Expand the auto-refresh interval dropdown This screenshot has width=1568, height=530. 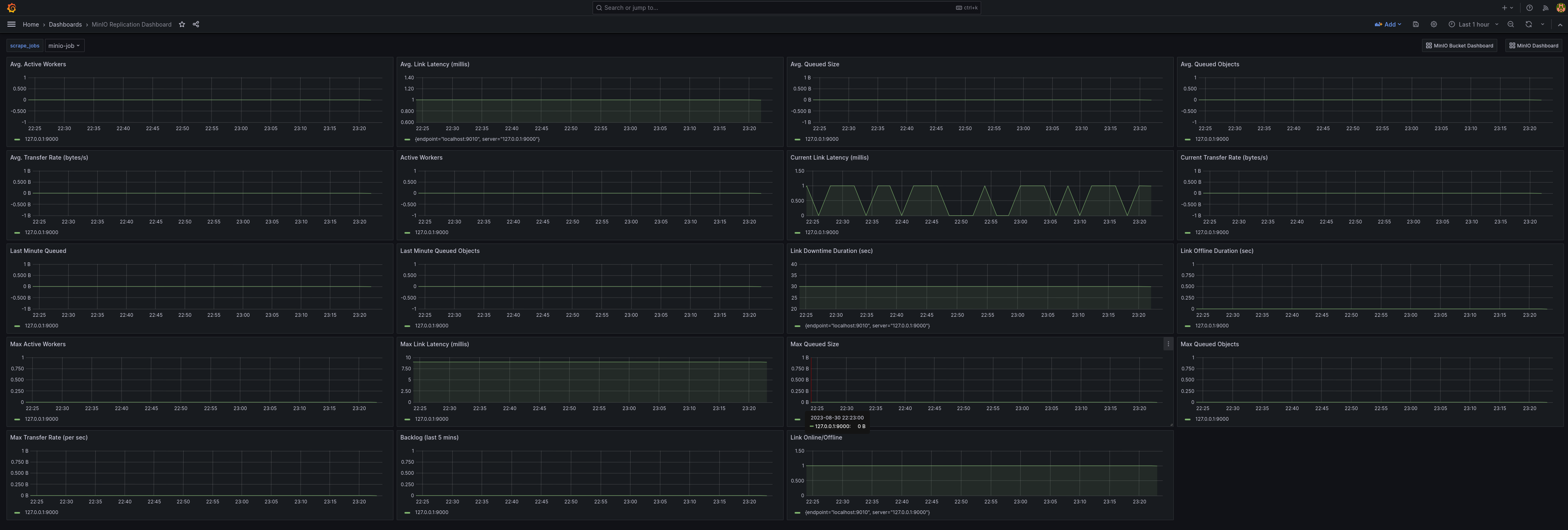tap(1542, 25)
